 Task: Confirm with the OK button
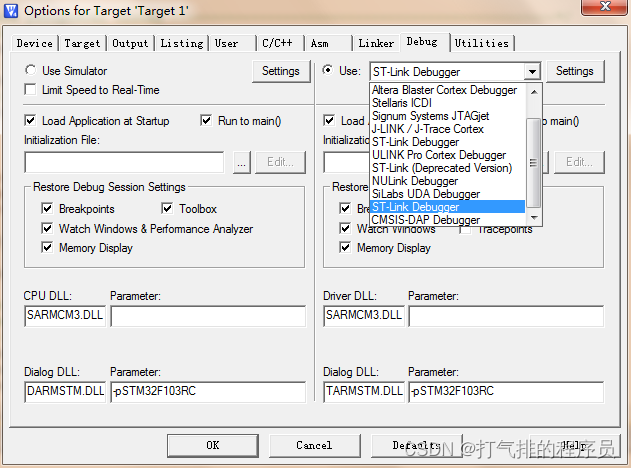(x=213, y=445)
